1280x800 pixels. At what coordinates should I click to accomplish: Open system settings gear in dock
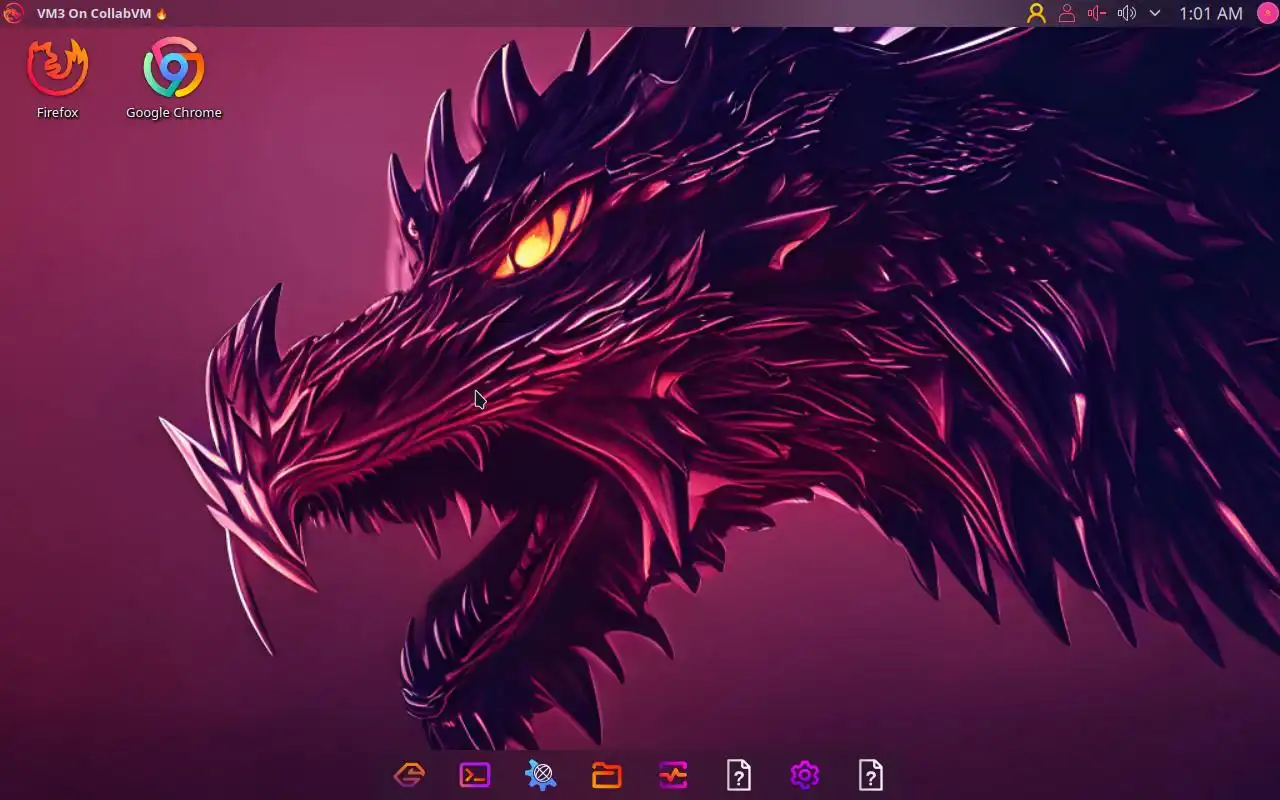(x=805, y=775)
